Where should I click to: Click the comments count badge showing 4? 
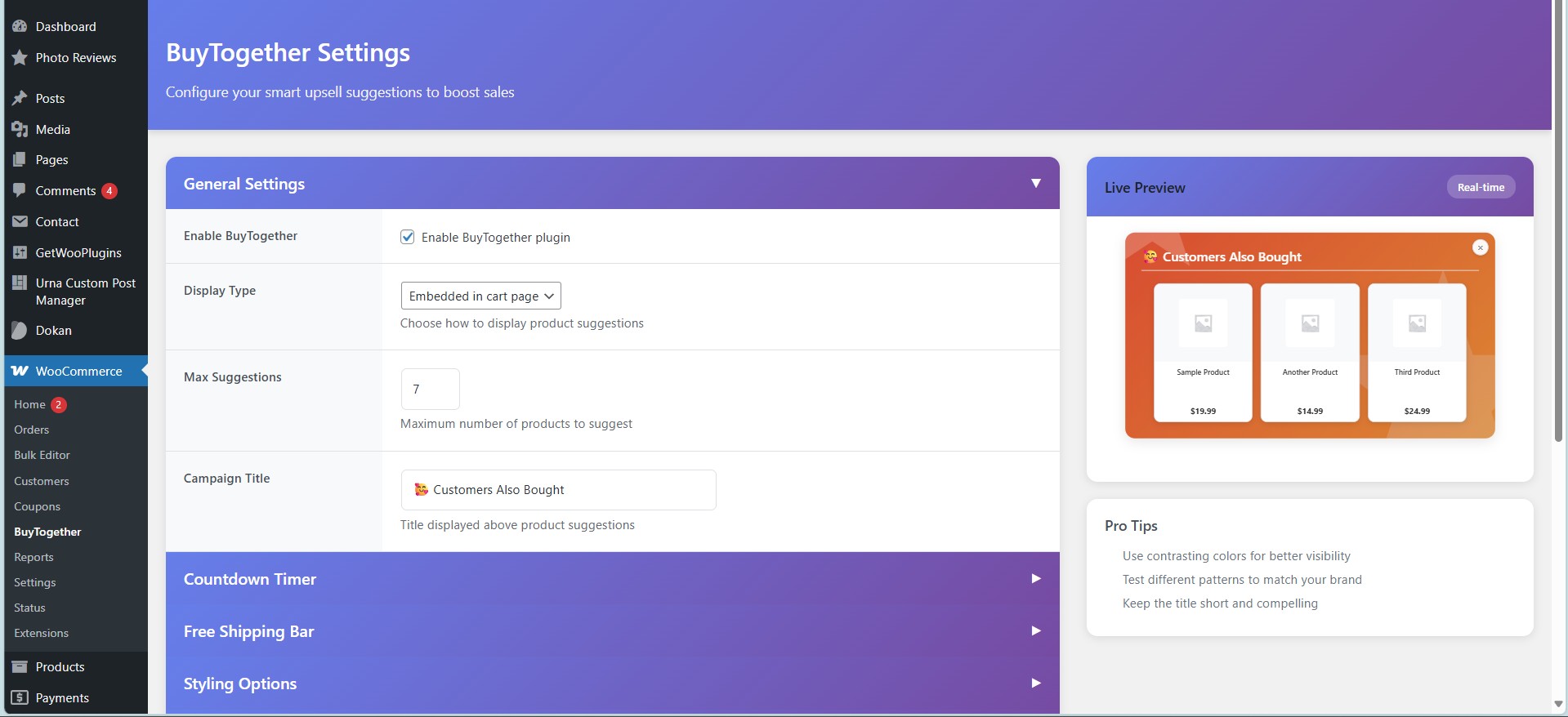109,191
